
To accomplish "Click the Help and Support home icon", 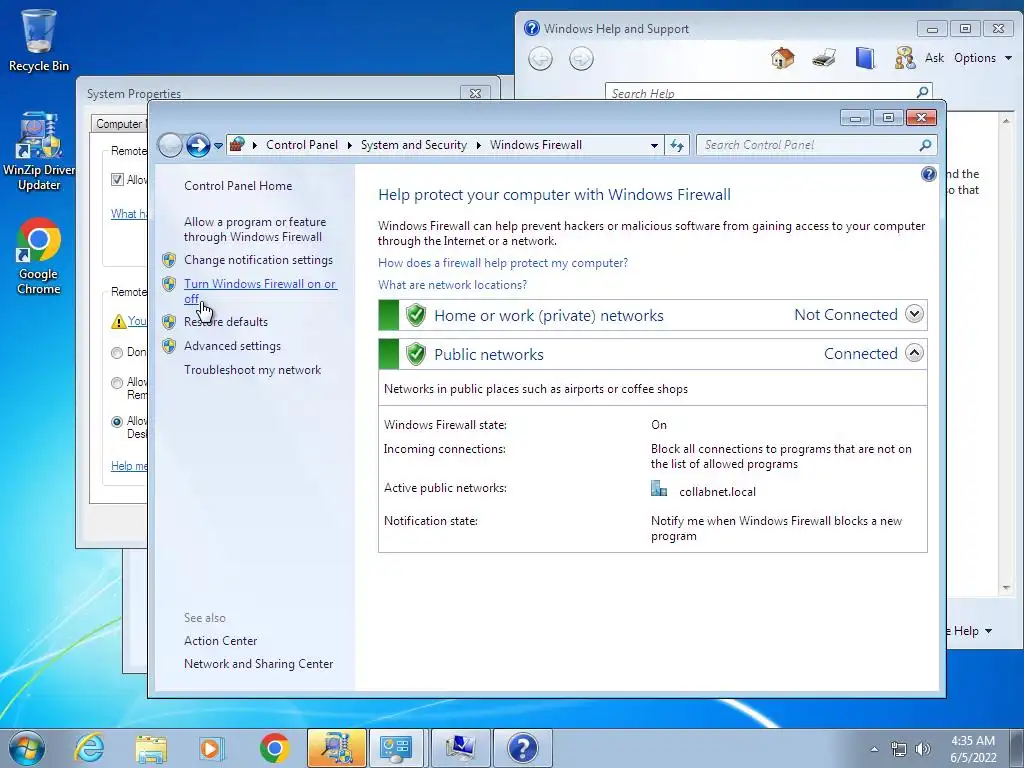I will pyautogui.click(x=782, y=58).
